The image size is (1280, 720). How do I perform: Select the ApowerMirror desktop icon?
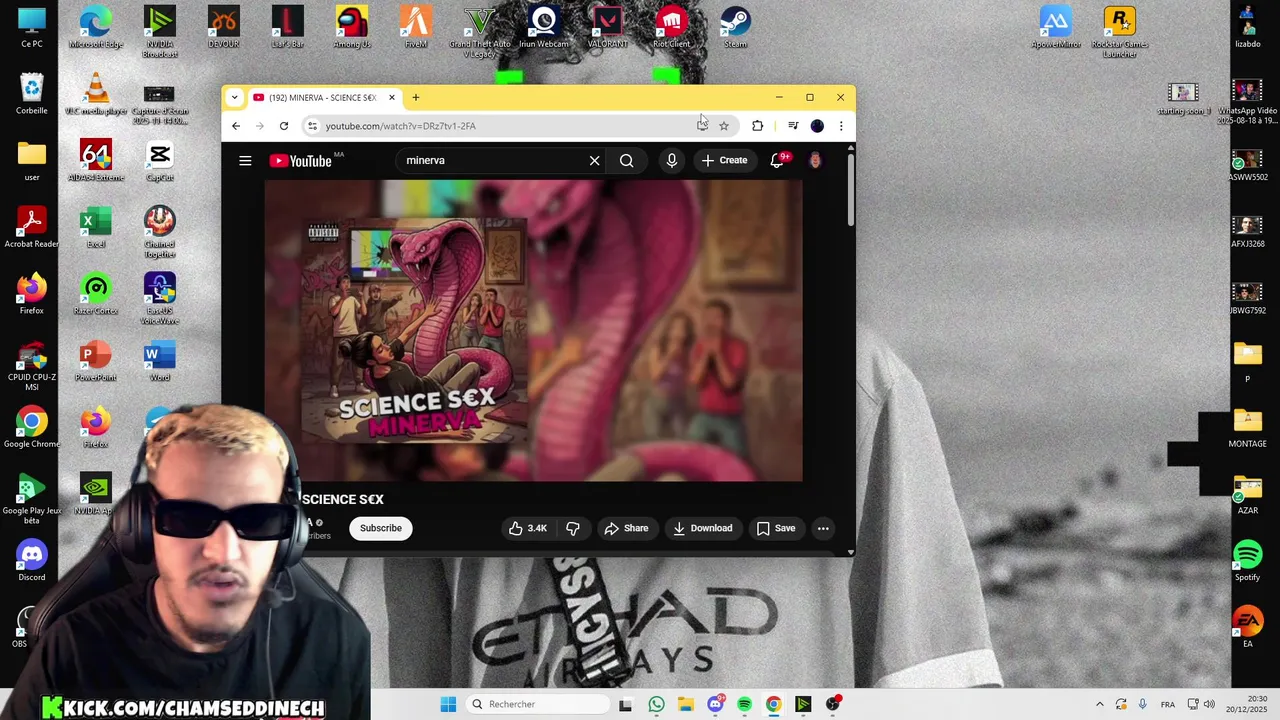[1056, 28]
